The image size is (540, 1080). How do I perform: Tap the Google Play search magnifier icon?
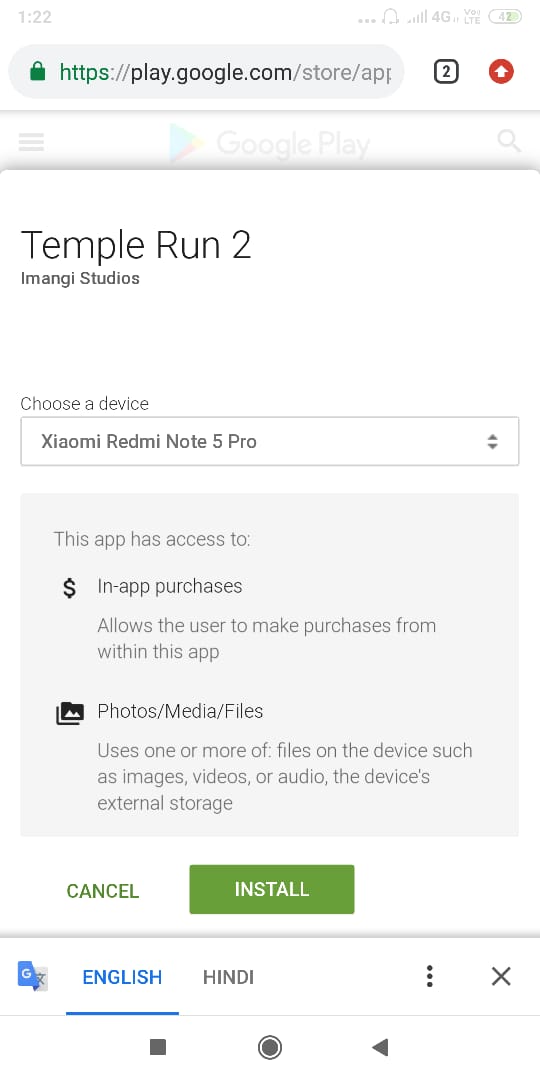[509, 141]
